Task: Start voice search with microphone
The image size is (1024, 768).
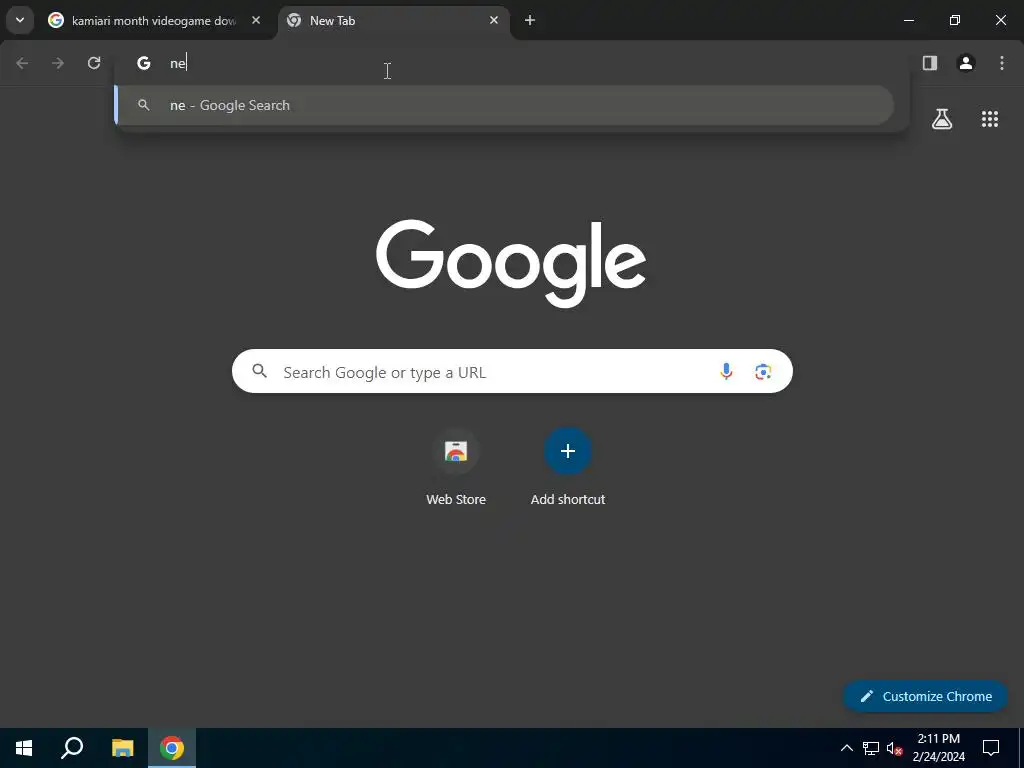Action: [726, 372]
